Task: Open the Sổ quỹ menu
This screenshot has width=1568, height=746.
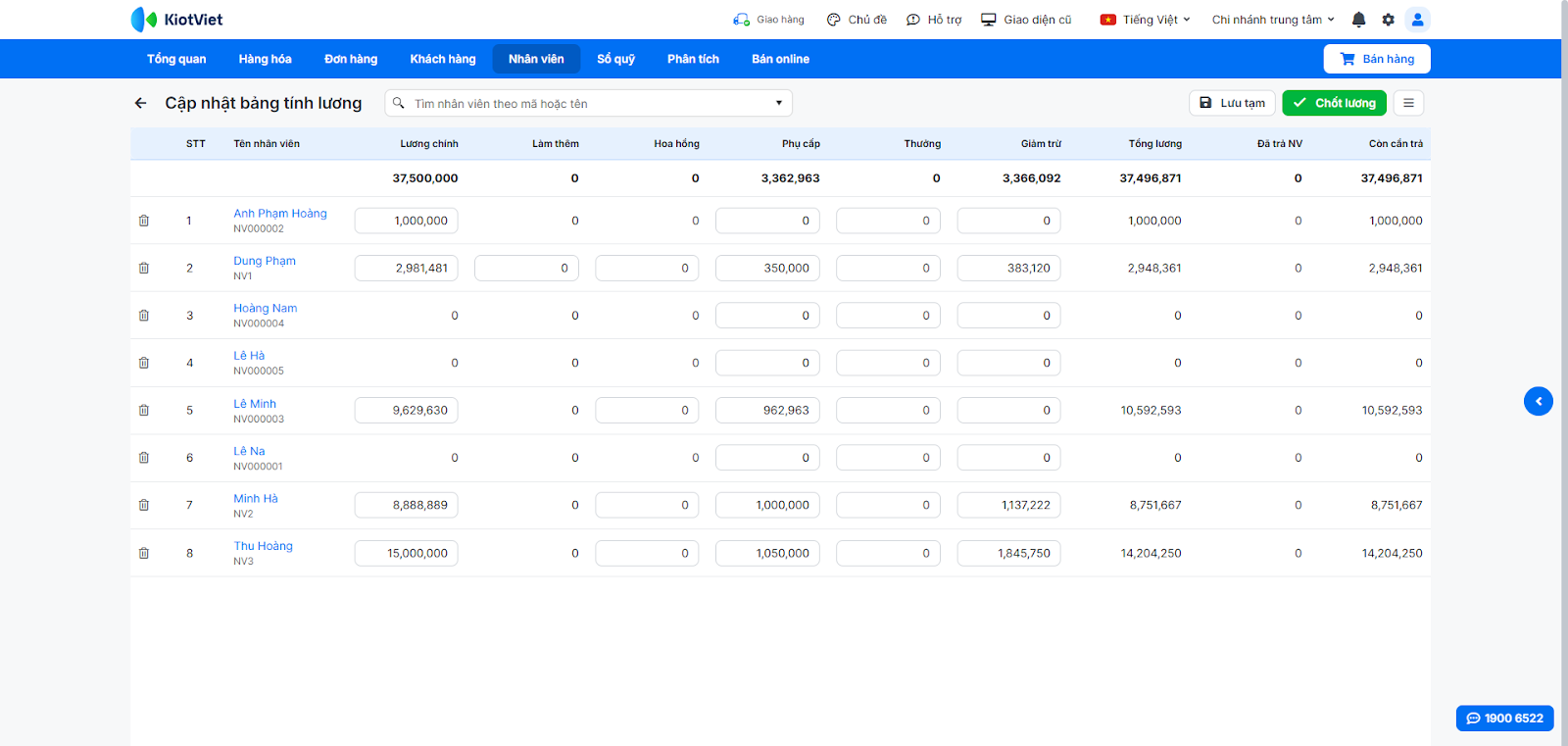Action: click(615, 59)
